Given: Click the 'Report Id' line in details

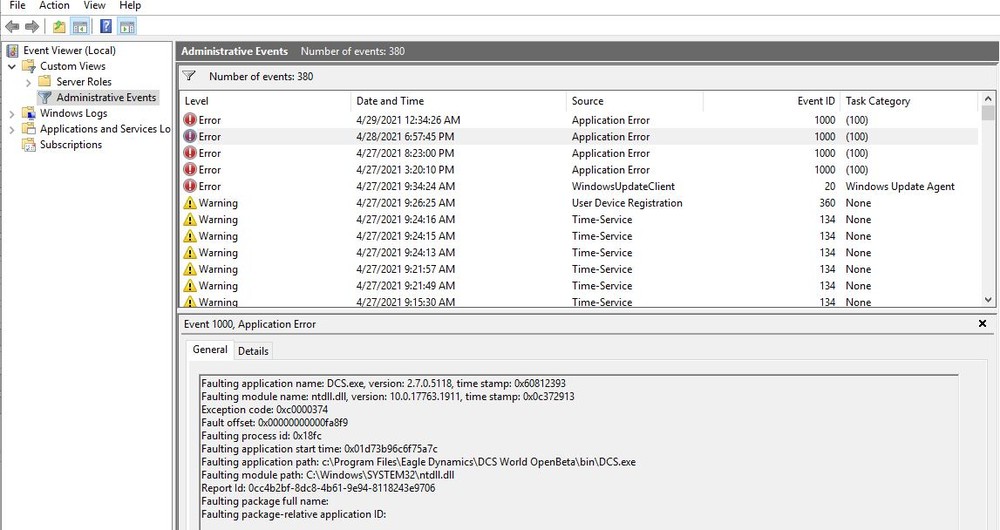Looking at the screenshot, I should (x=318, y=488).
